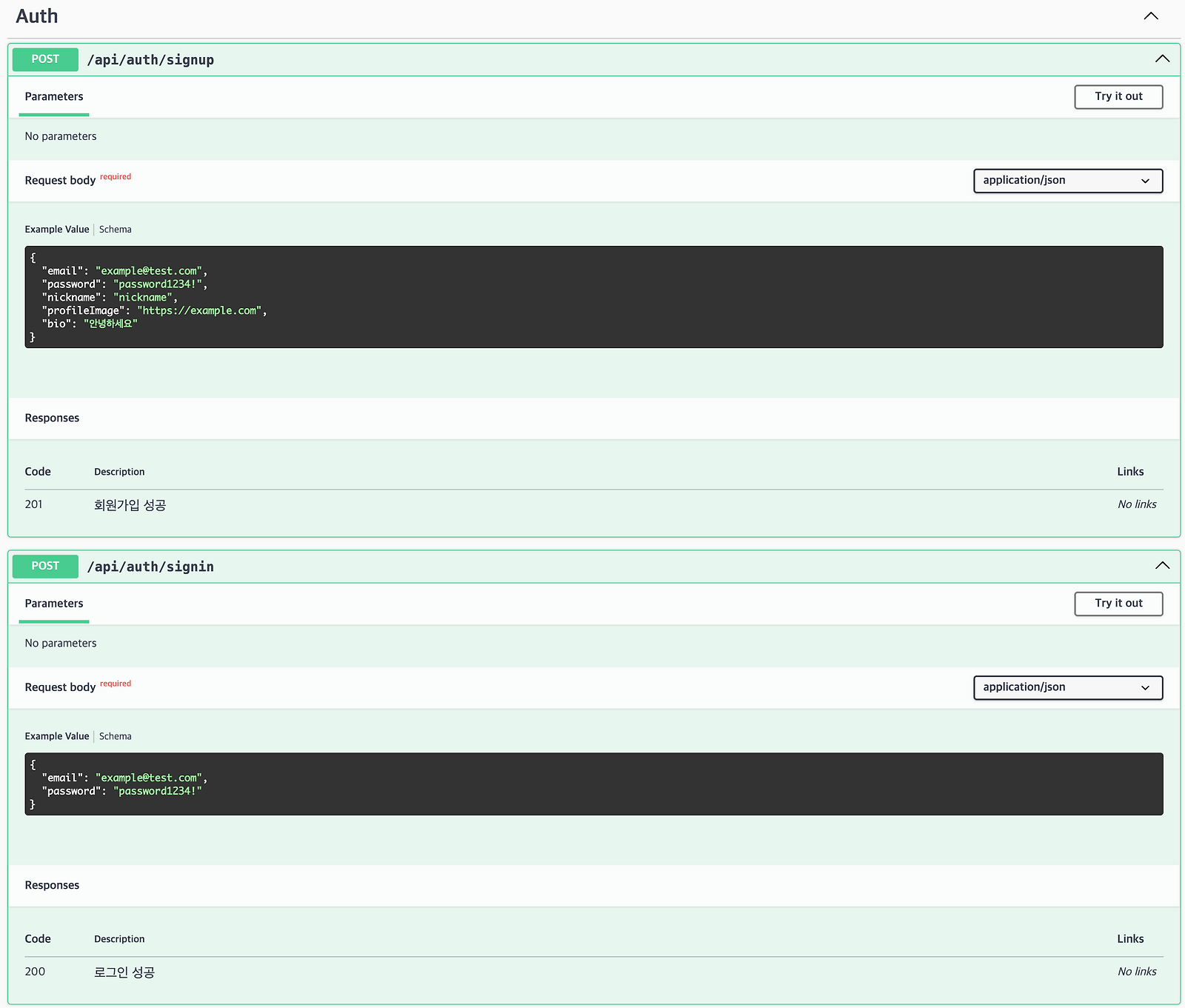Click the /api/auth/signup path
The width and height of the screenshot is (1185, 1008).
click(150, 60)
